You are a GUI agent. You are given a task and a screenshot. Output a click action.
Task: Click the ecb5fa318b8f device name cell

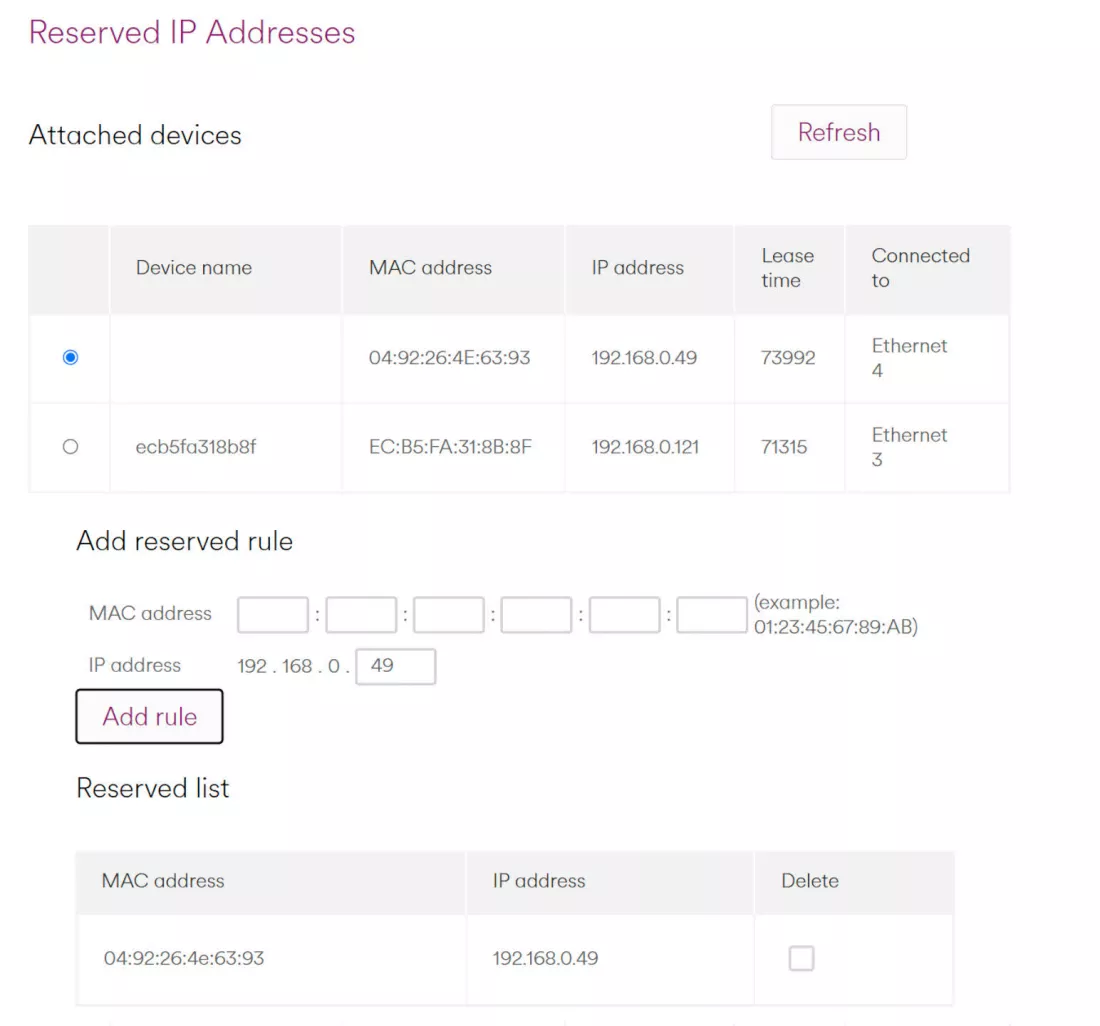pyautogui.click(x=196, y=447)
